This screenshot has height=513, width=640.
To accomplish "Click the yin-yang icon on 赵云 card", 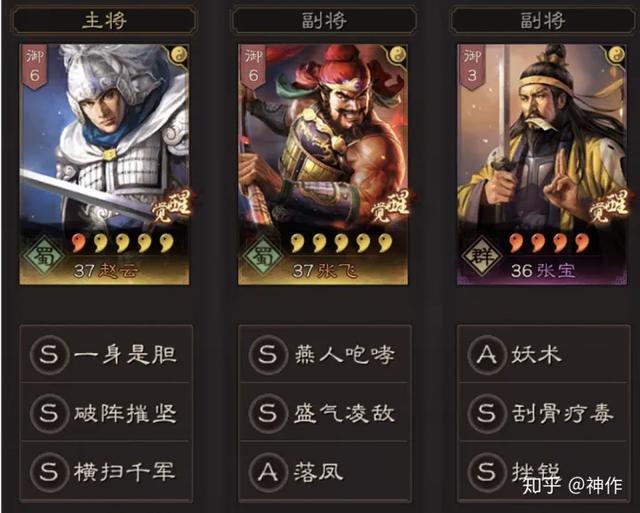I will [179, 54].
